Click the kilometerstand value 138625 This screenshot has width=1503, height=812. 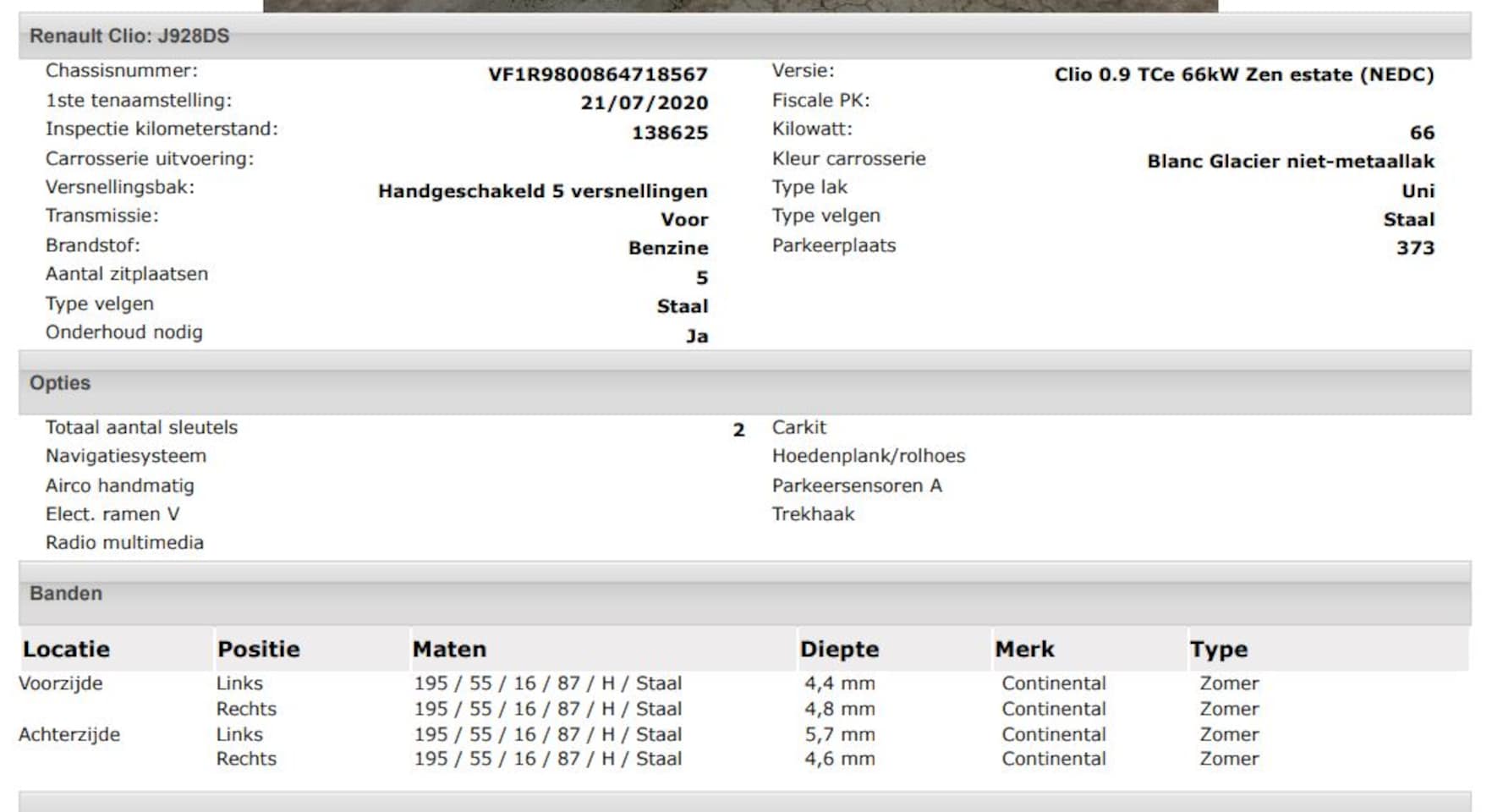669,133
